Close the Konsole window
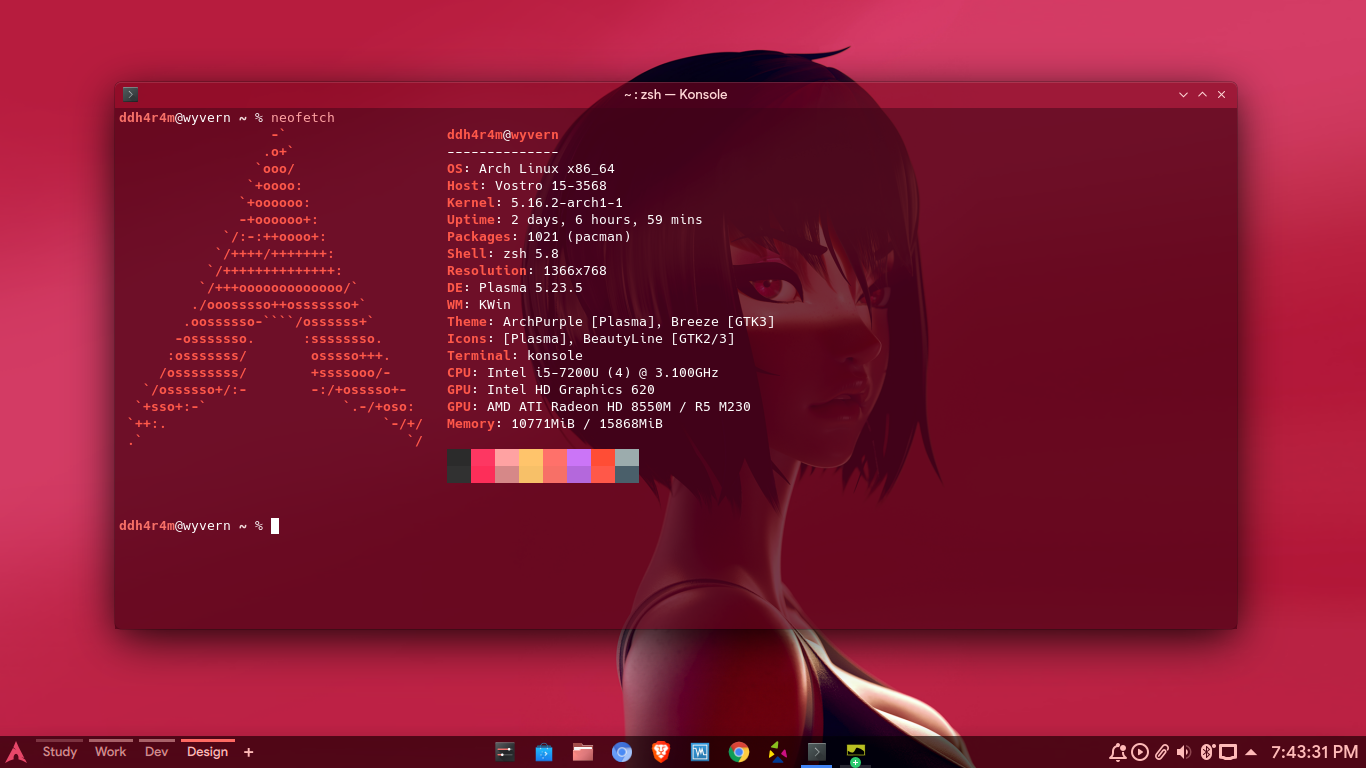 [1221, 94]
